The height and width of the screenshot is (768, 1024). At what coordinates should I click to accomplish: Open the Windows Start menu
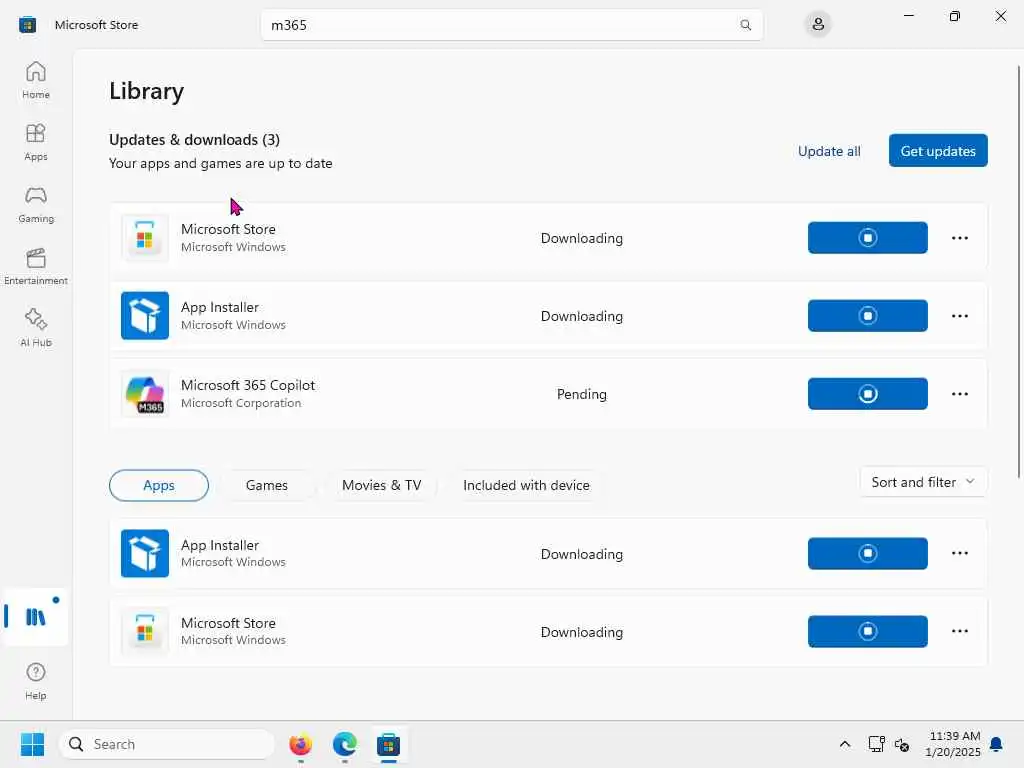(x=32, y=744)
